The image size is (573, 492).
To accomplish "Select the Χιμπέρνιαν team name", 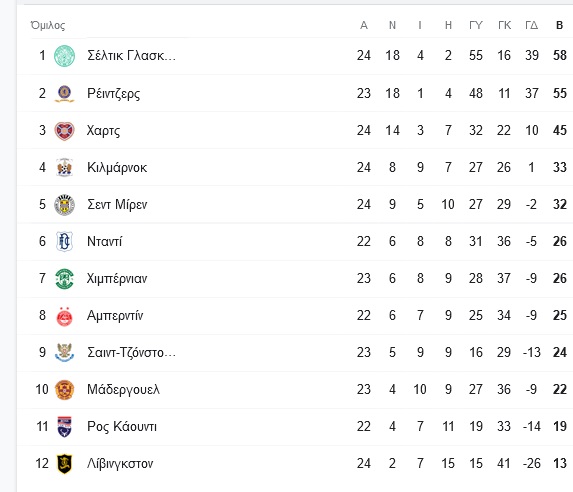I will [117, 279].
